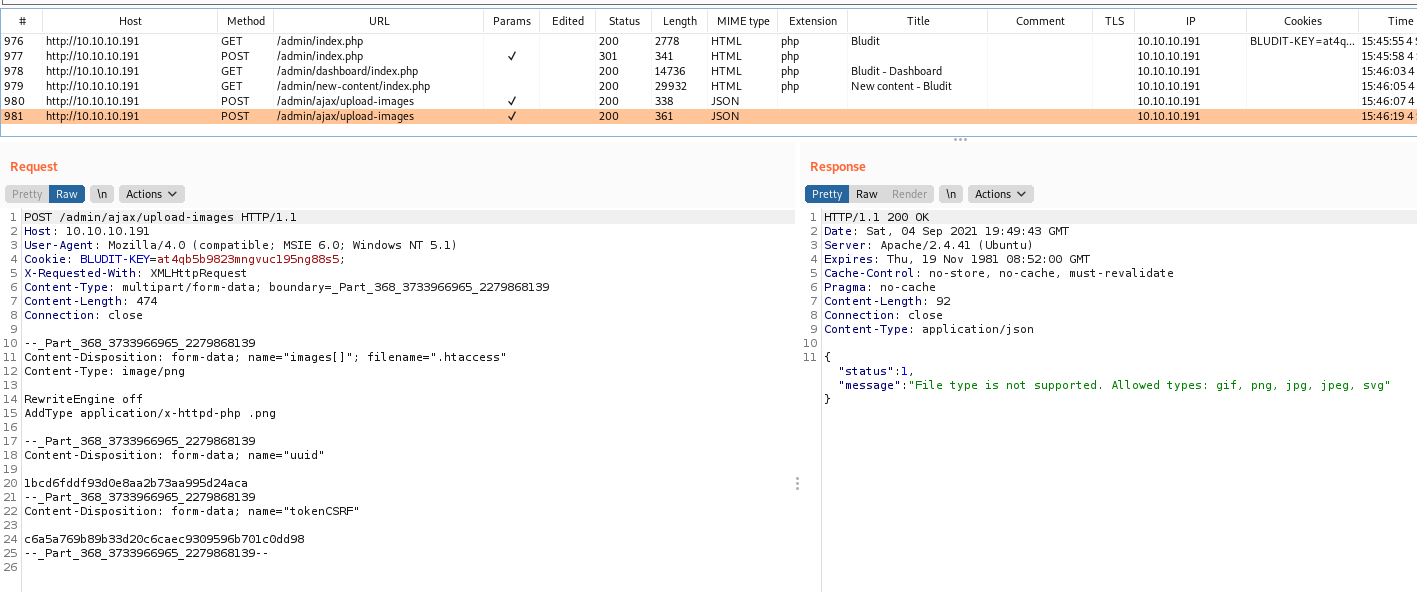Sort history by the Cookies column header

click(1302, 21)
